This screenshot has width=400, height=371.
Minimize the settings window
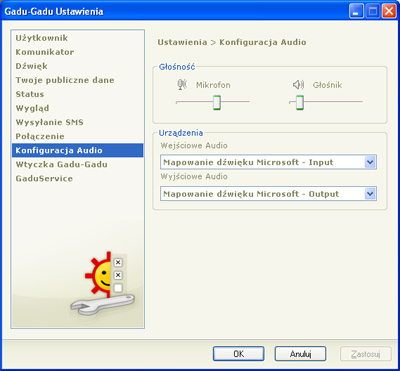click(357, 12)
